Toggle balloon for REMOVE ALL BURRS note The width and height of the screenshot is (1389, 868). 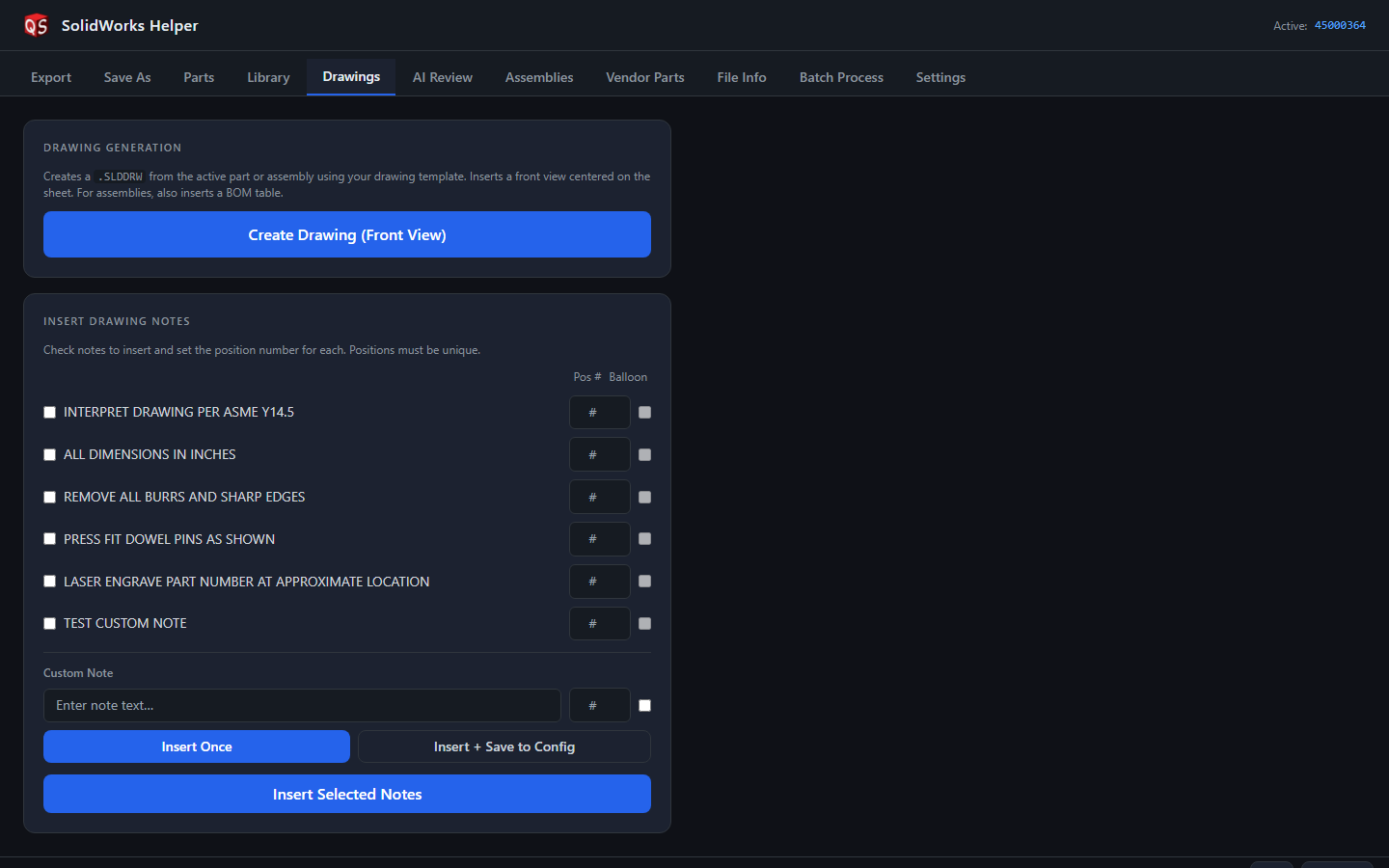pyautogui.click(x=645, y=497)
